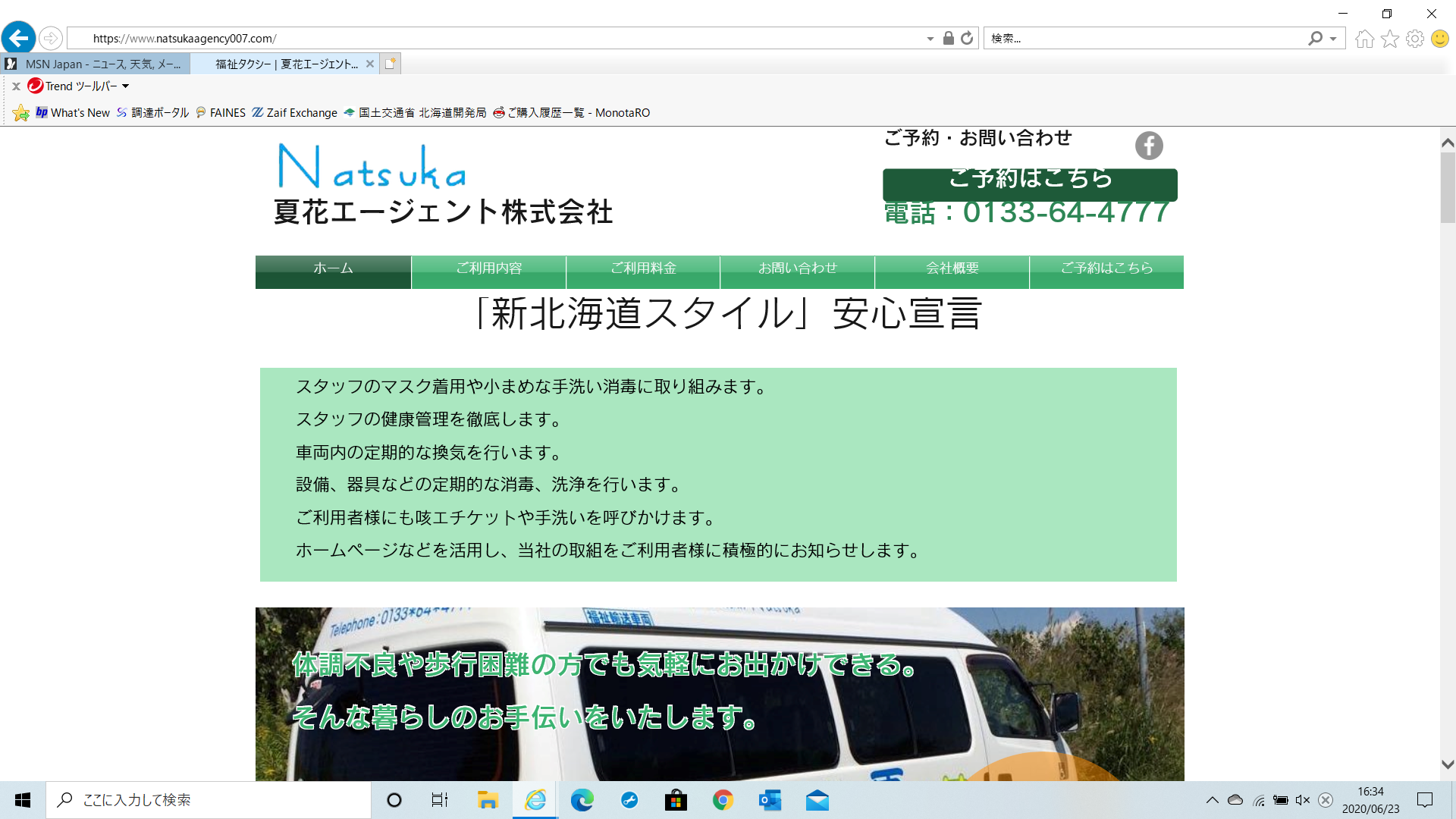
Task: Select 会社概要 in navigation menu
Action: click(952, 271)
